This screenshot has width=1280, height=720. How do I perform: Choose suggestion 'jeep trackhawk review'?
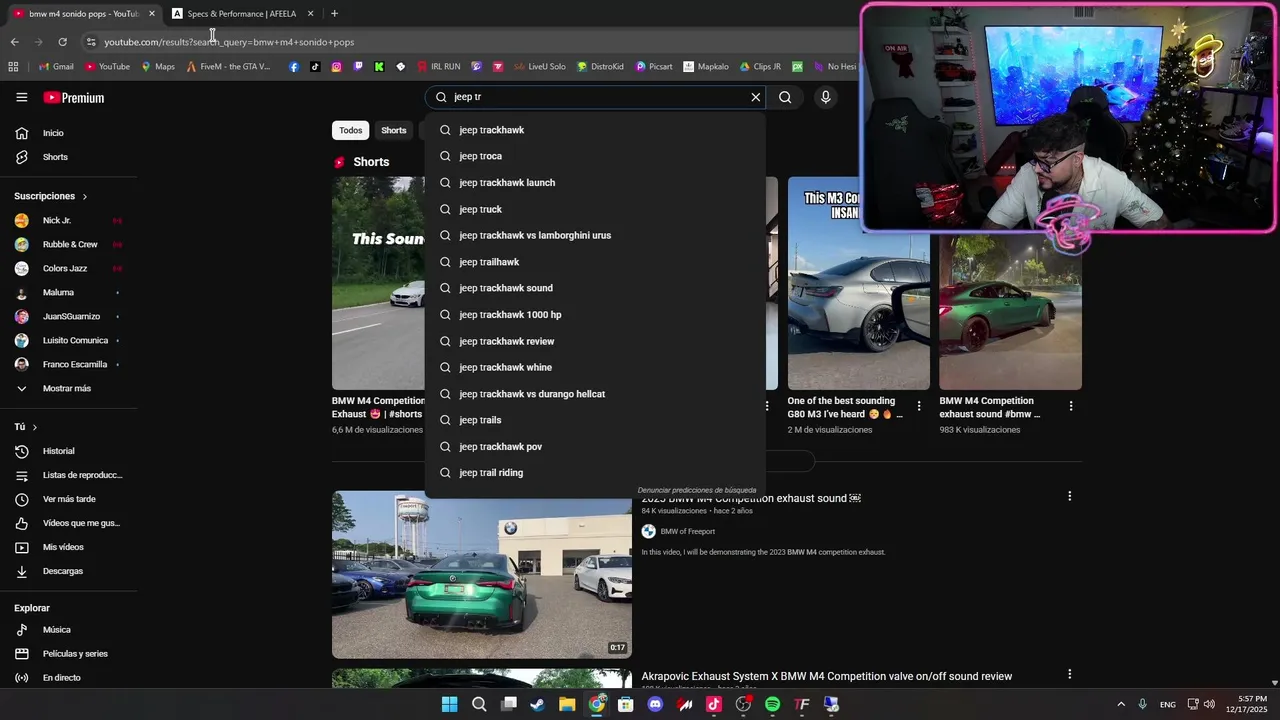[x=595, y=341]
